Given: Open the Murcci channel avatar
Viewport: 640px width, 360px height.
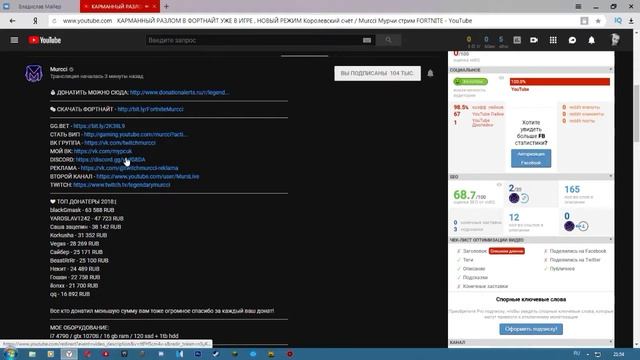Looking at the screenshot, I should pyautogui.click(x=34, y=74).
